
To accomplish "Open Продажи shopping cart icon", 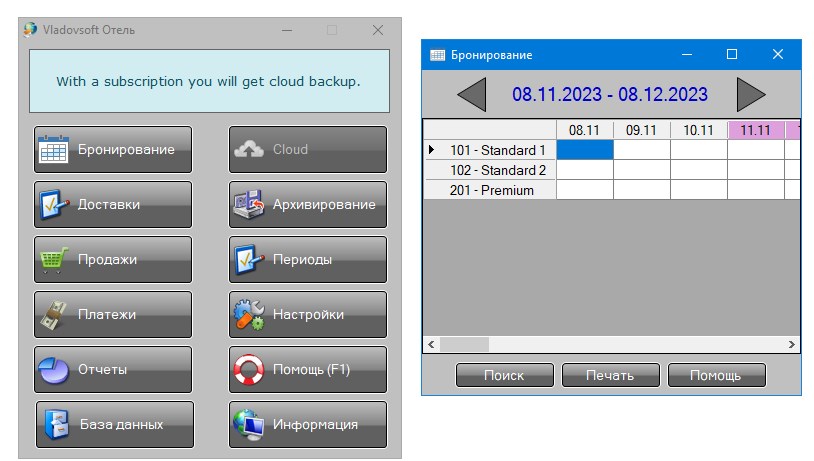I will 53,260.
